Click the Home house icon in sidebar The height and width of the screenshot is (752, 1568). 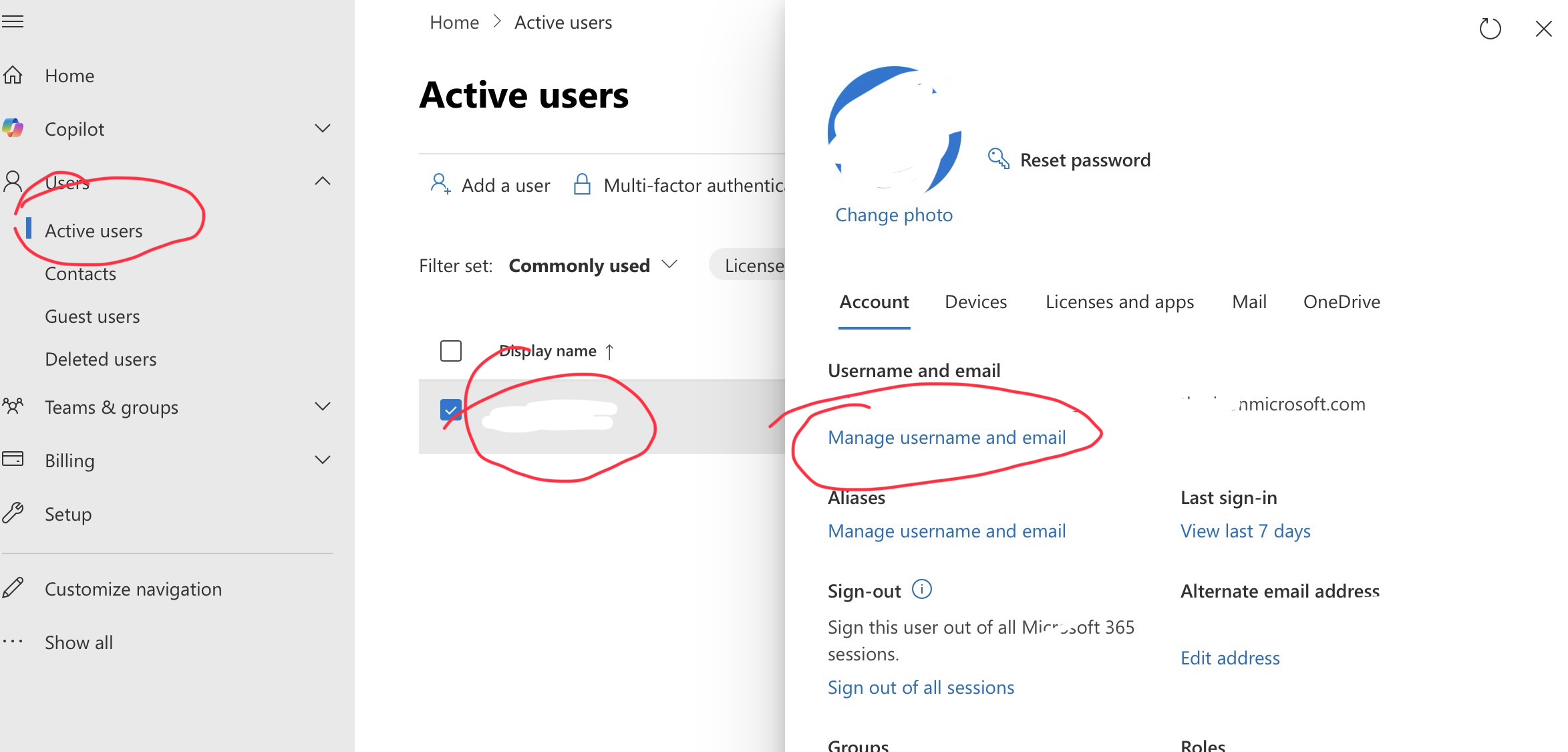tap(13, 76)
